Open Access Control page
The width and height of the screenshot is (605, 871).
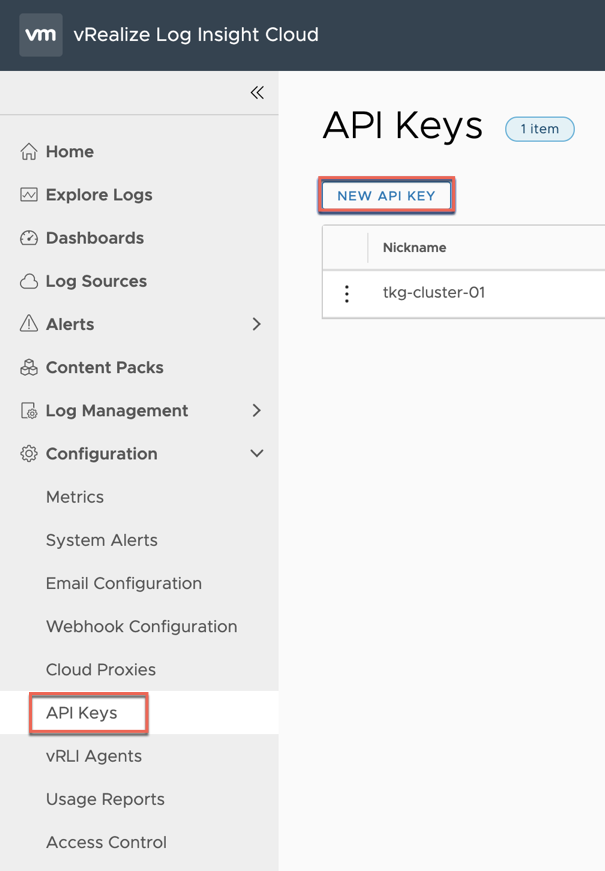coord(106,843)
